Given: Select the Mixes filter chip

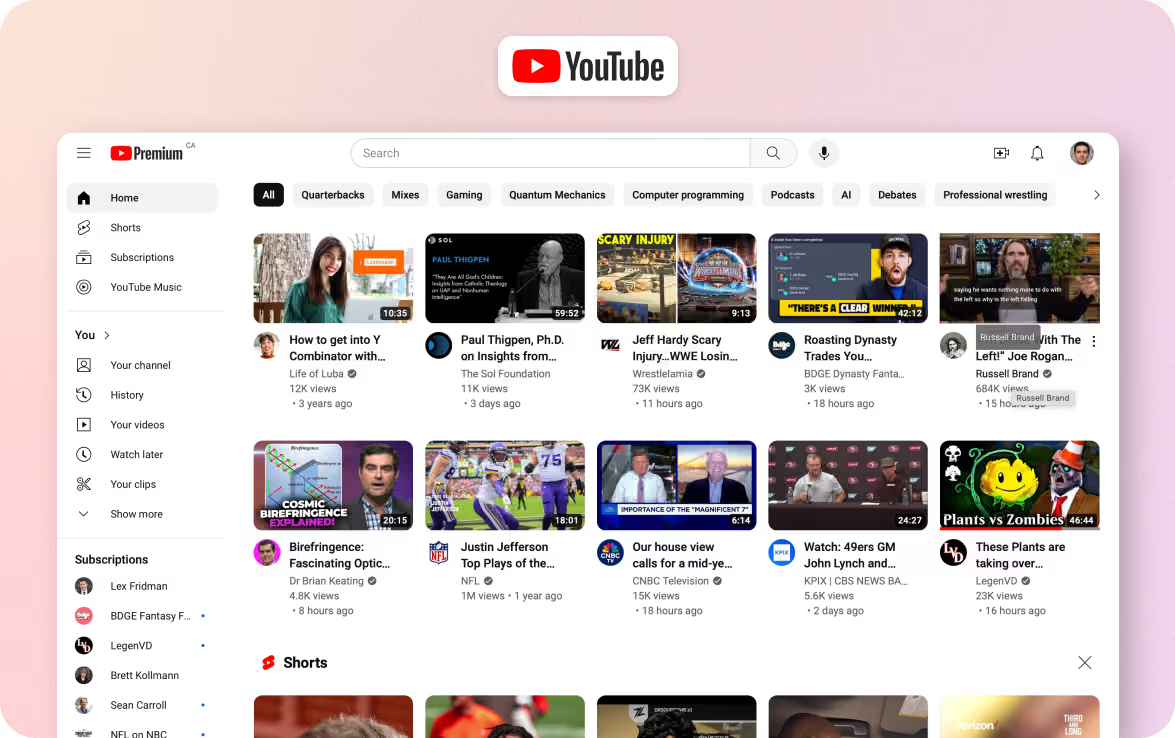Looking at the screenshot, I should click(405, 195).
